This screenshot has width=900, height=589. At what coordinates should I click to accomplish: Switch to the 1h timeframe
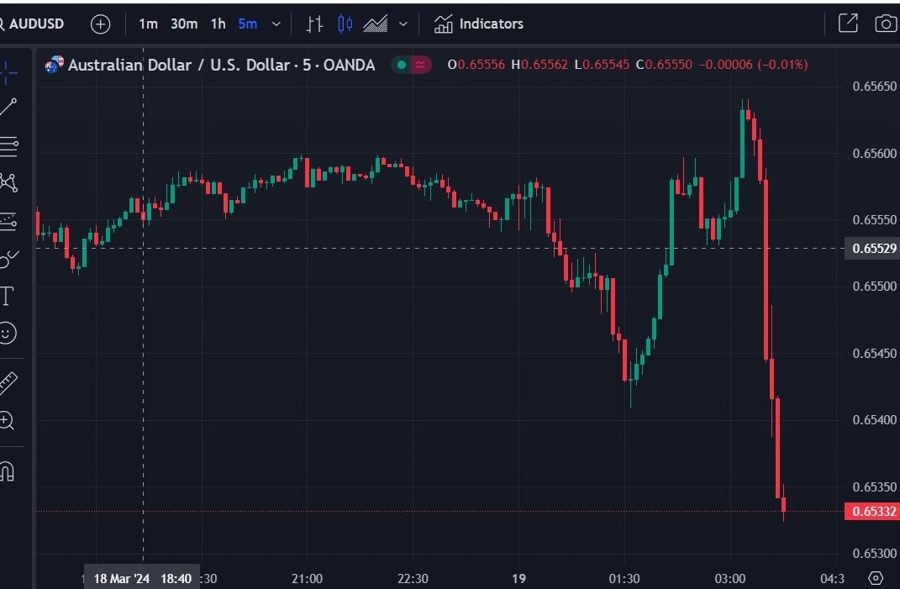point(218,23)
